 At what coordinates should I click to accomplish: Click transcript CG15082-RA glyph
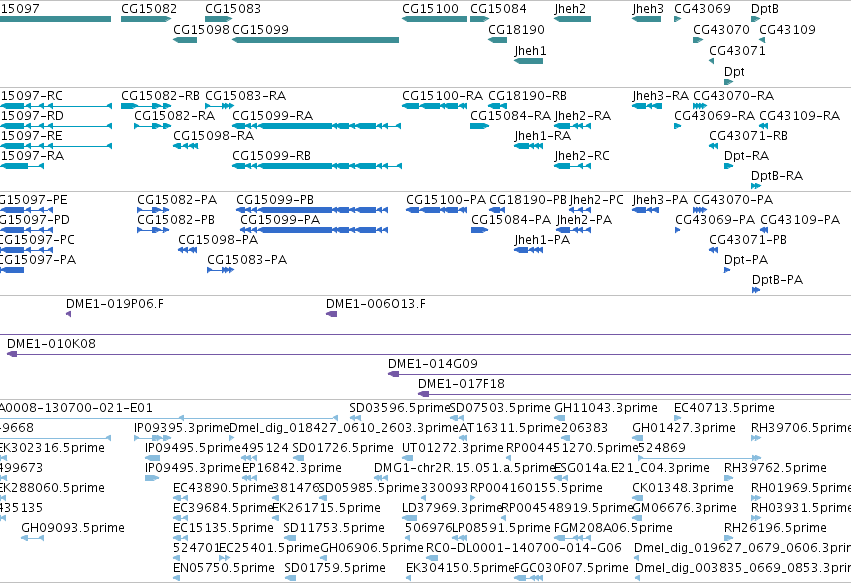[153, 126]
